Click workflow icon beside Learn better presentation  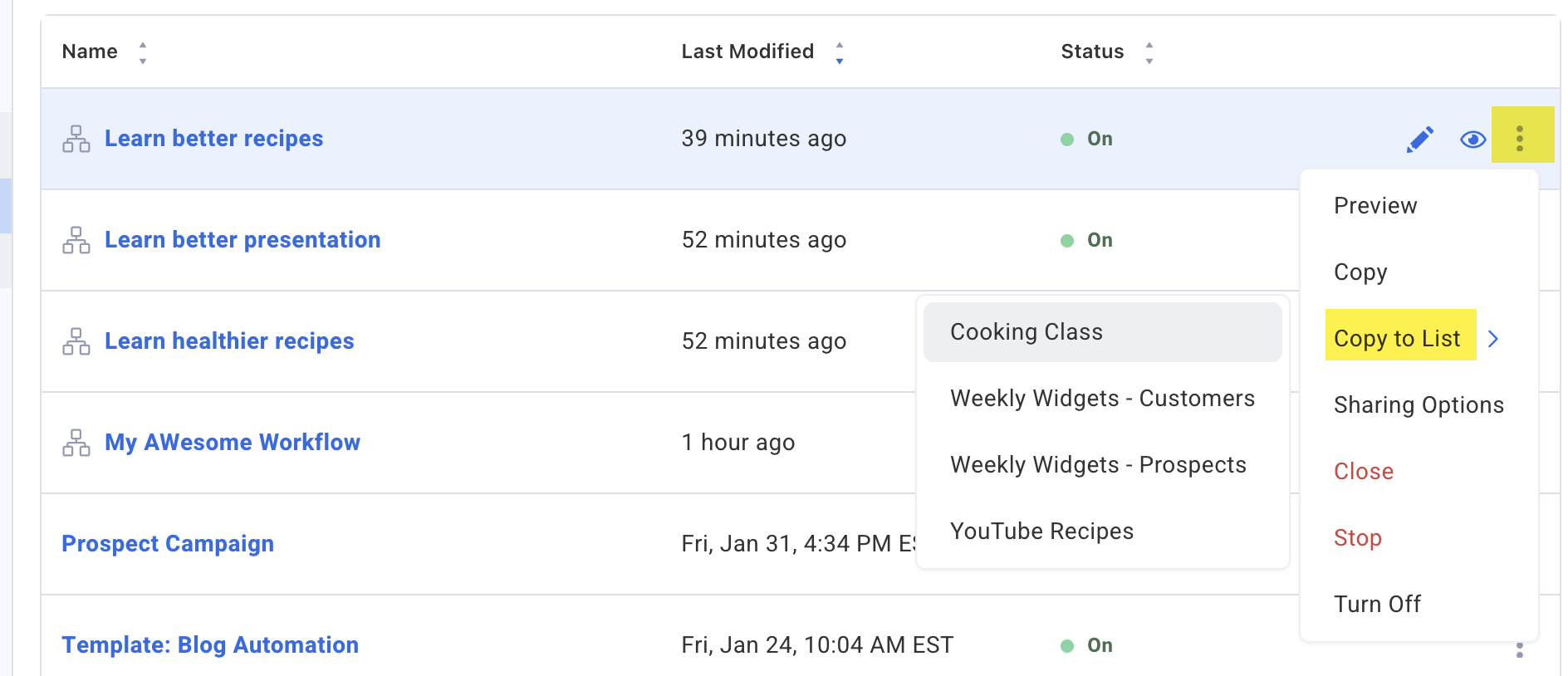76,241
